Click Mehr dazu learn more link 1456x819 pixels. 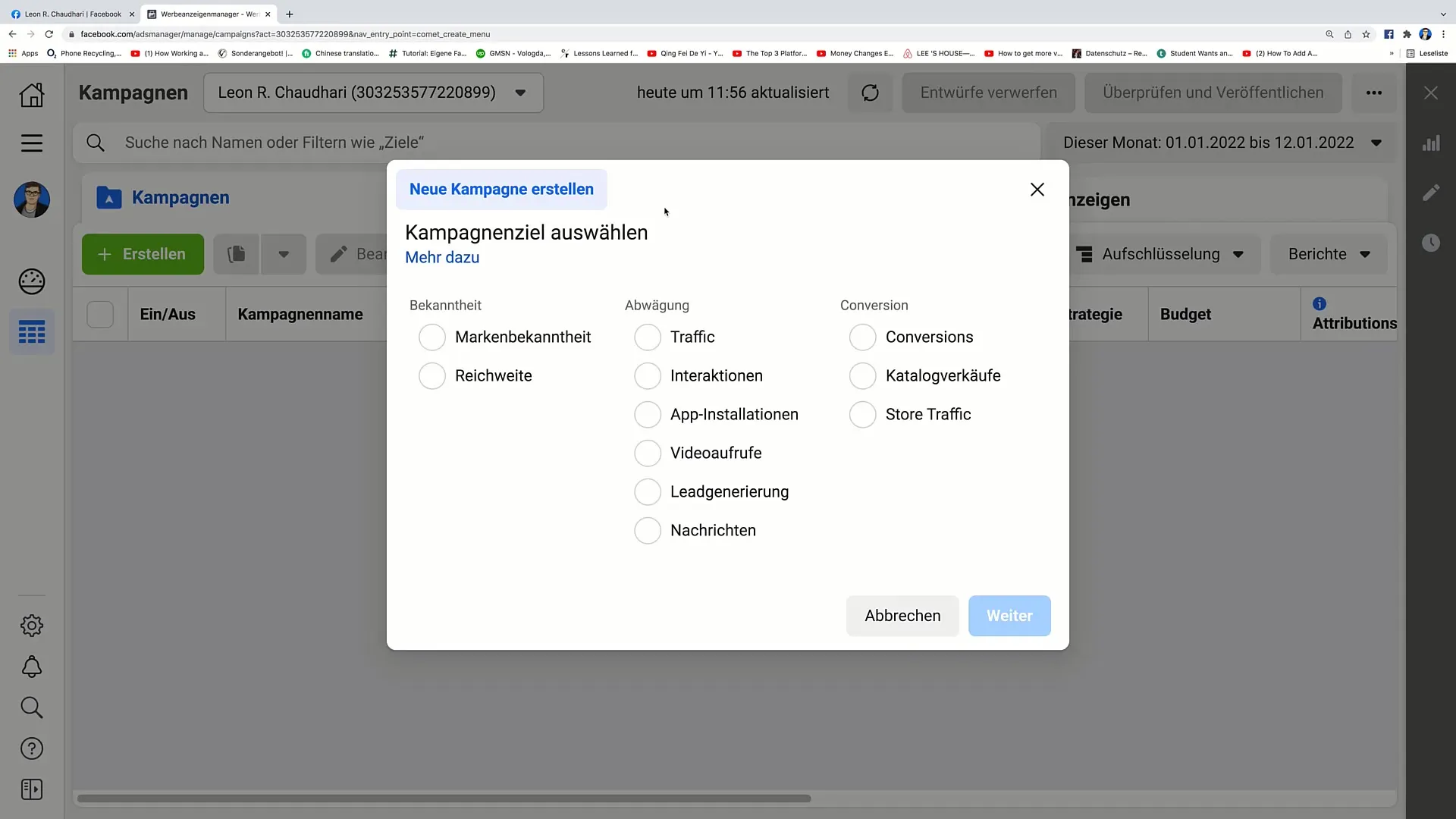[x=442, y=257]
